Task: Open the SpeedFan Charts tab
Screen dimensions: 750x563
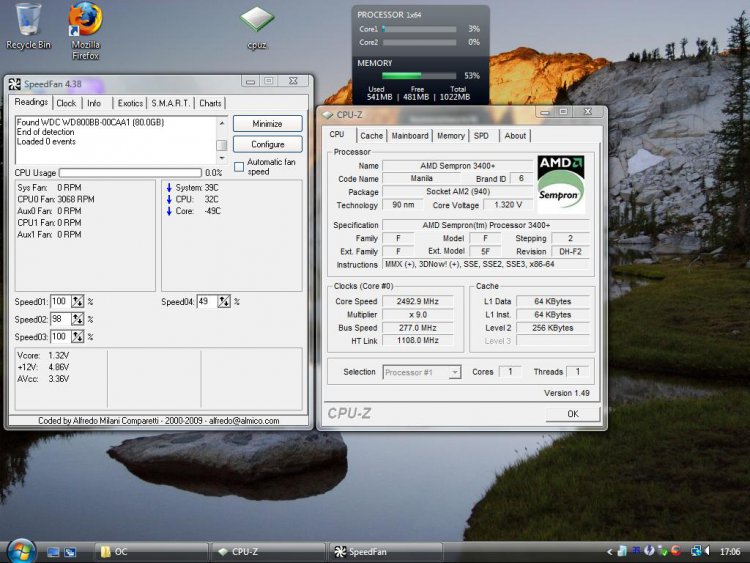Action: pyautogui.click(x=210, y=103)
